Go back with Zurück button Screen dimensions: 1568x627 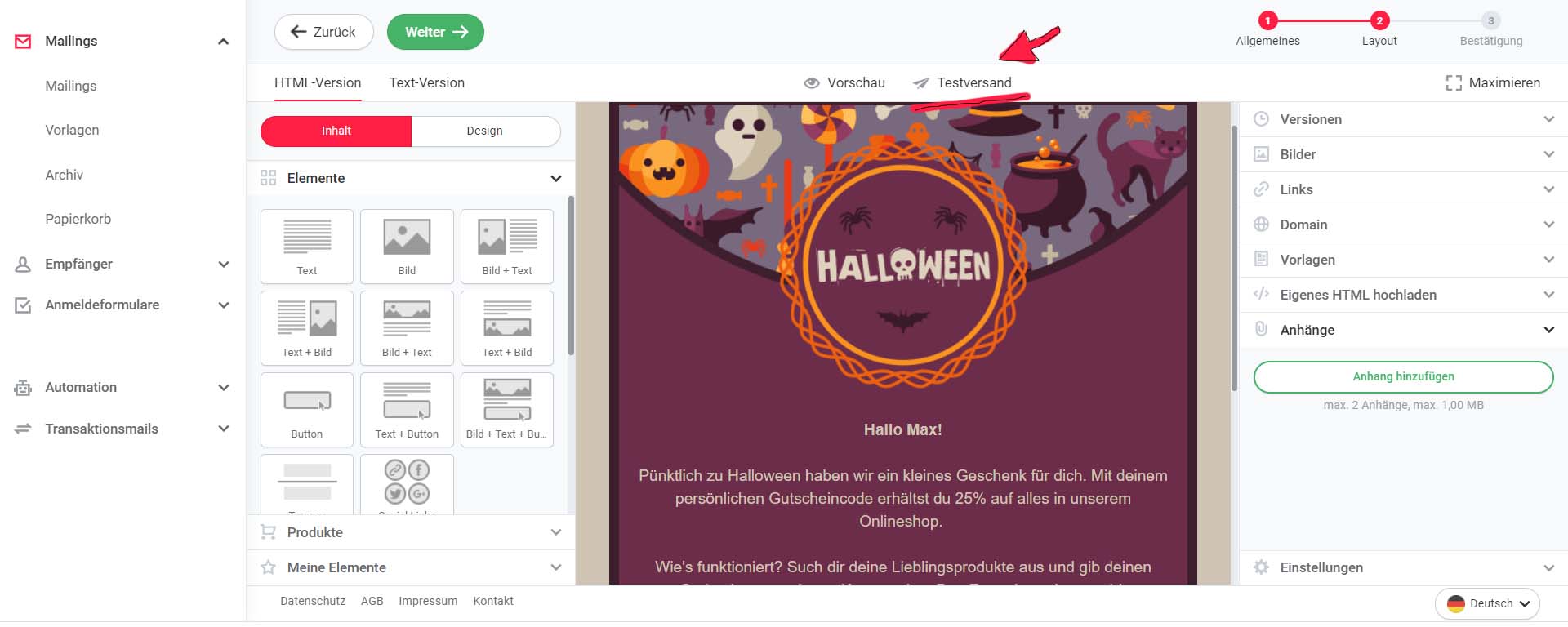(324, 32)
